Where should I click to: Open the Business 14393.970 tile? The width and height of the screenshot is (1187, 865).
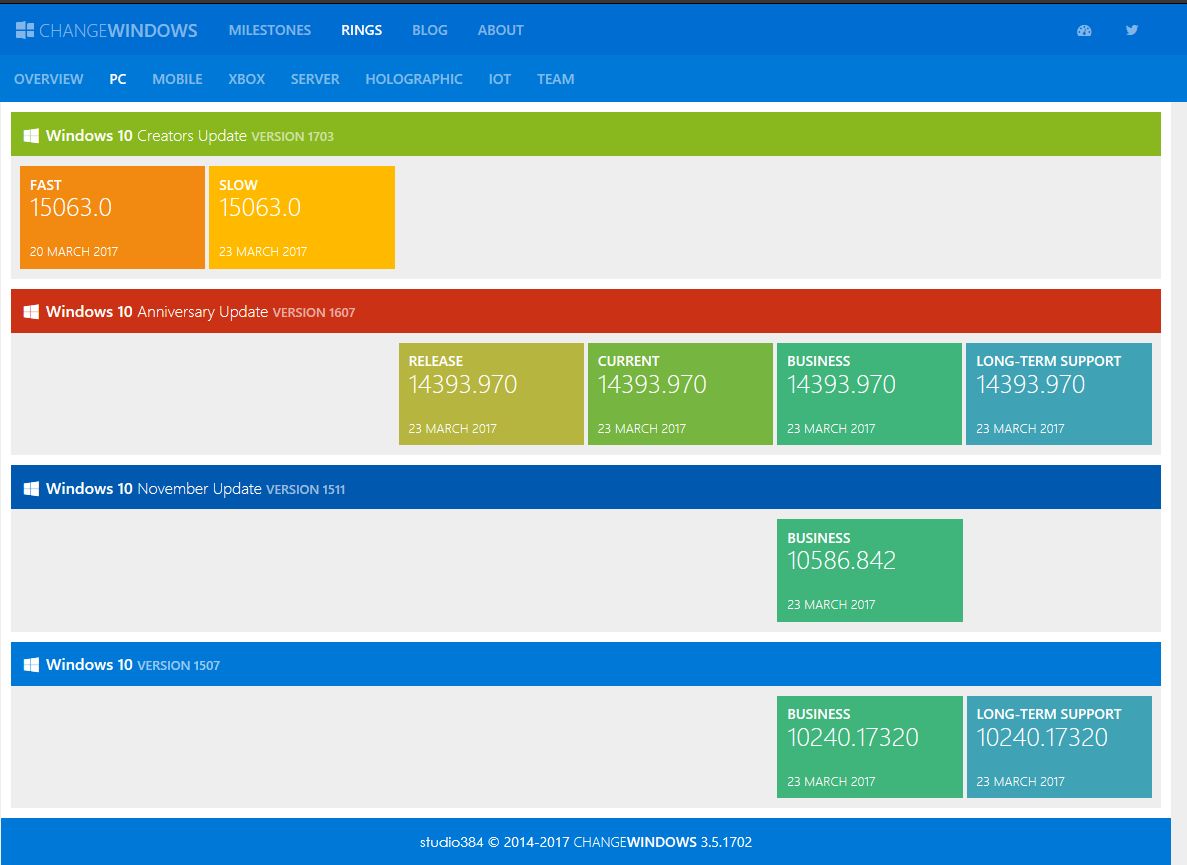click(x=869, y=394)
